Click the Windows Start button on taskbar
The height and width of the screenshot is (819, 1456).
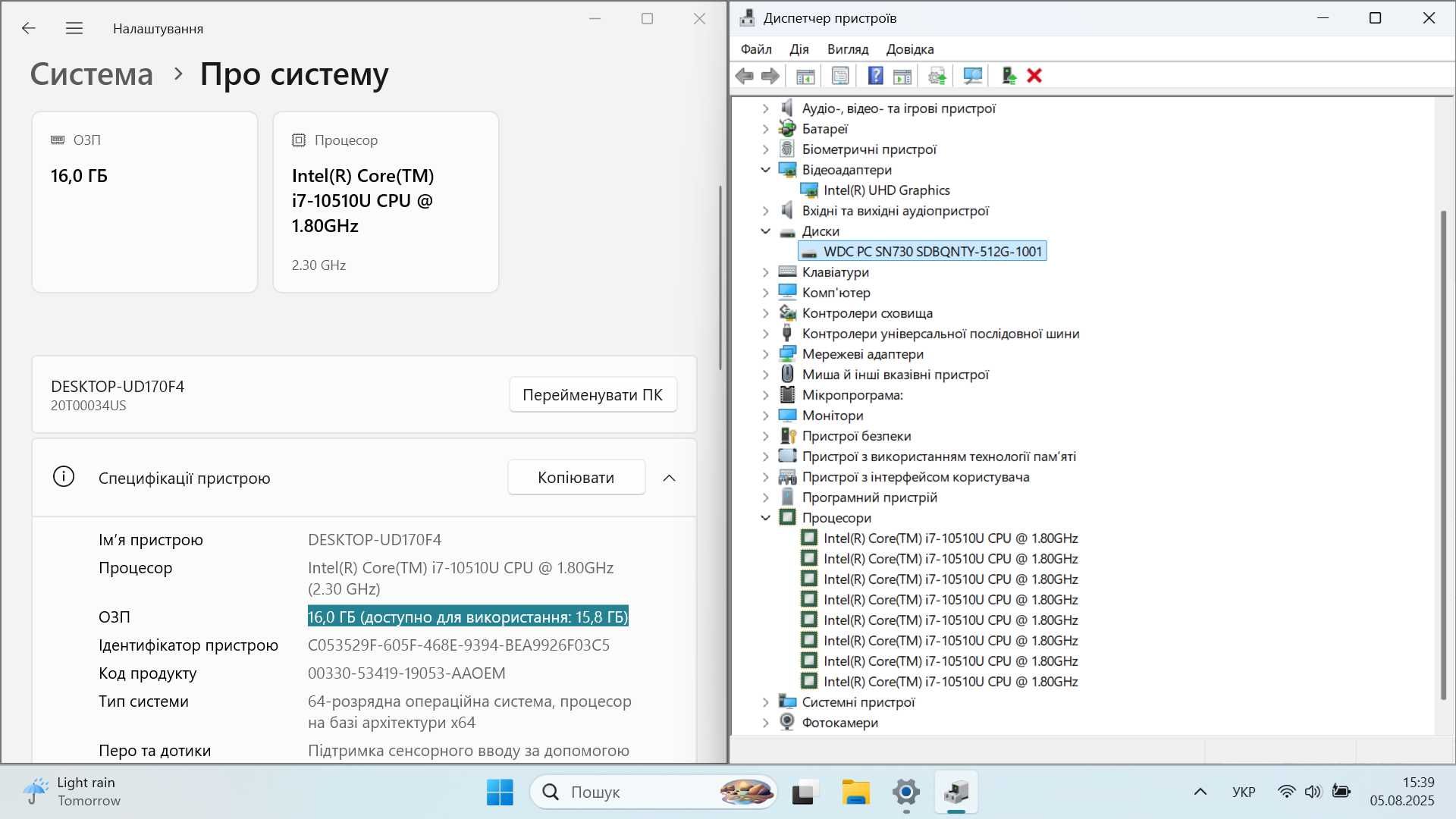500,792
